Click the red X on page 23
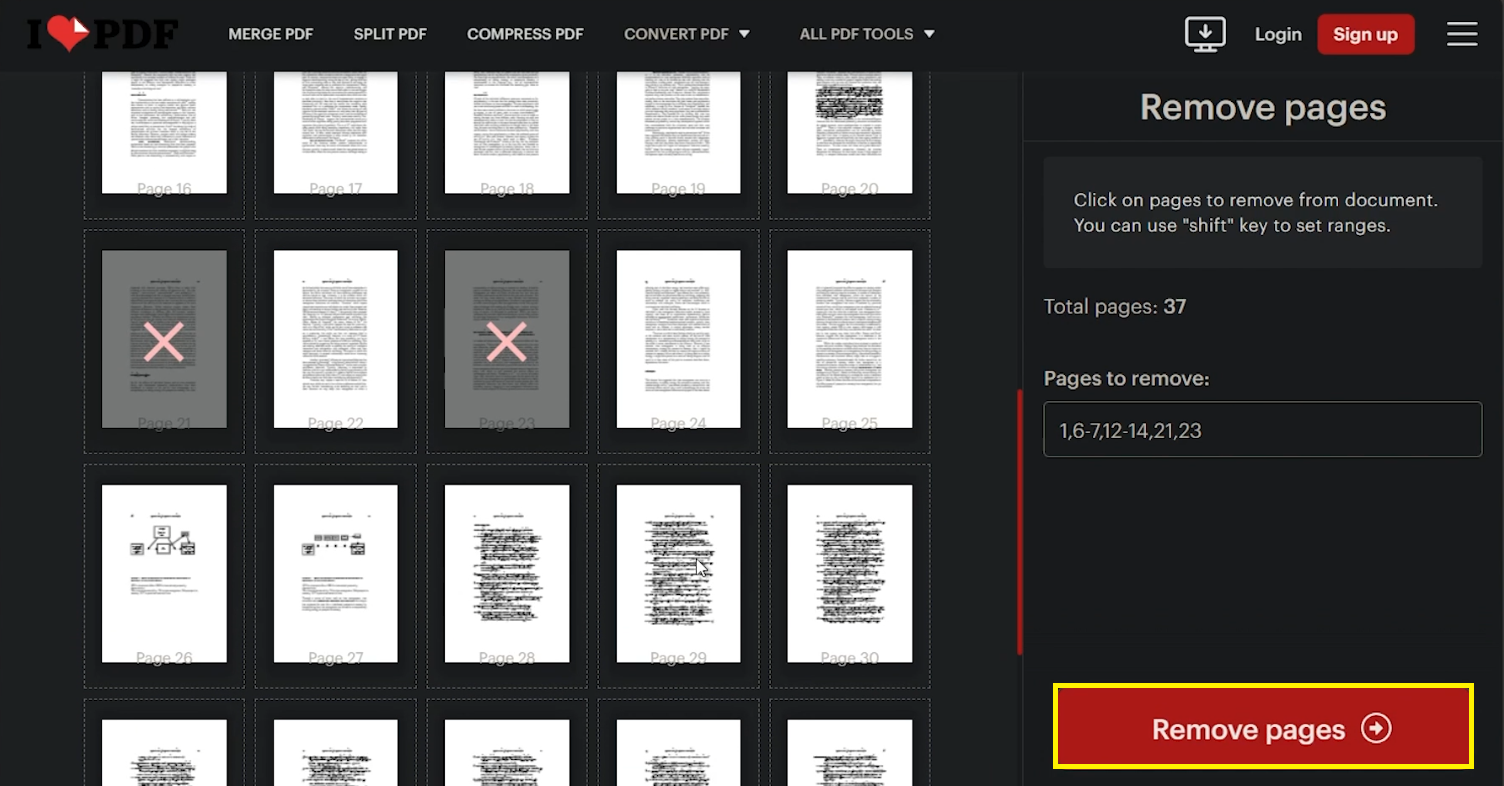The width and height of the screenshot is (1504, 786). (x=506, y=340)
